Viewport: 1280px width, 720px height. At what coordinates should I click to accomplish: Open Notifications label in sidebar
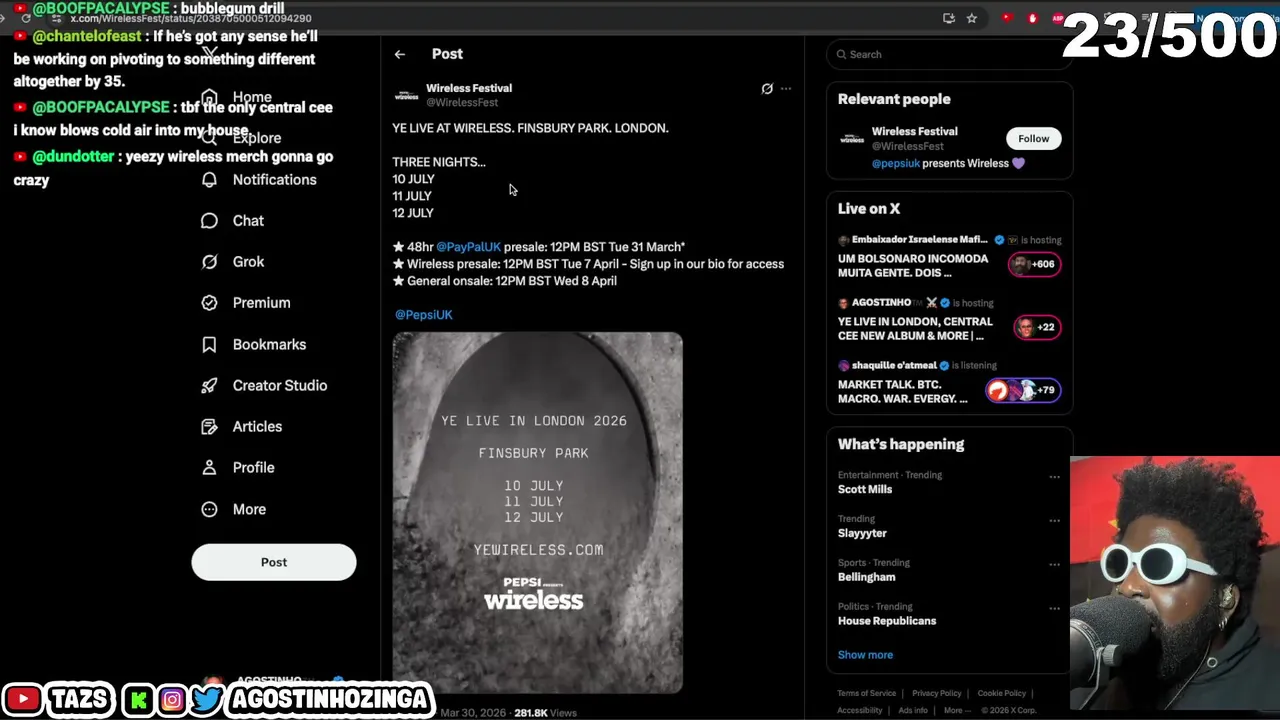(274, 180)
